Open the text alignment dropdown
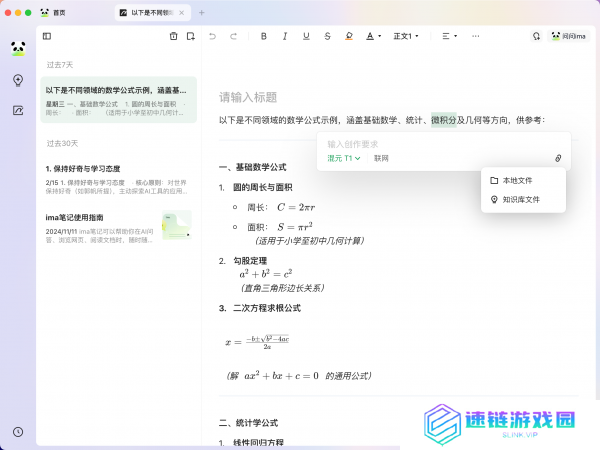 (x=450, y=36)
